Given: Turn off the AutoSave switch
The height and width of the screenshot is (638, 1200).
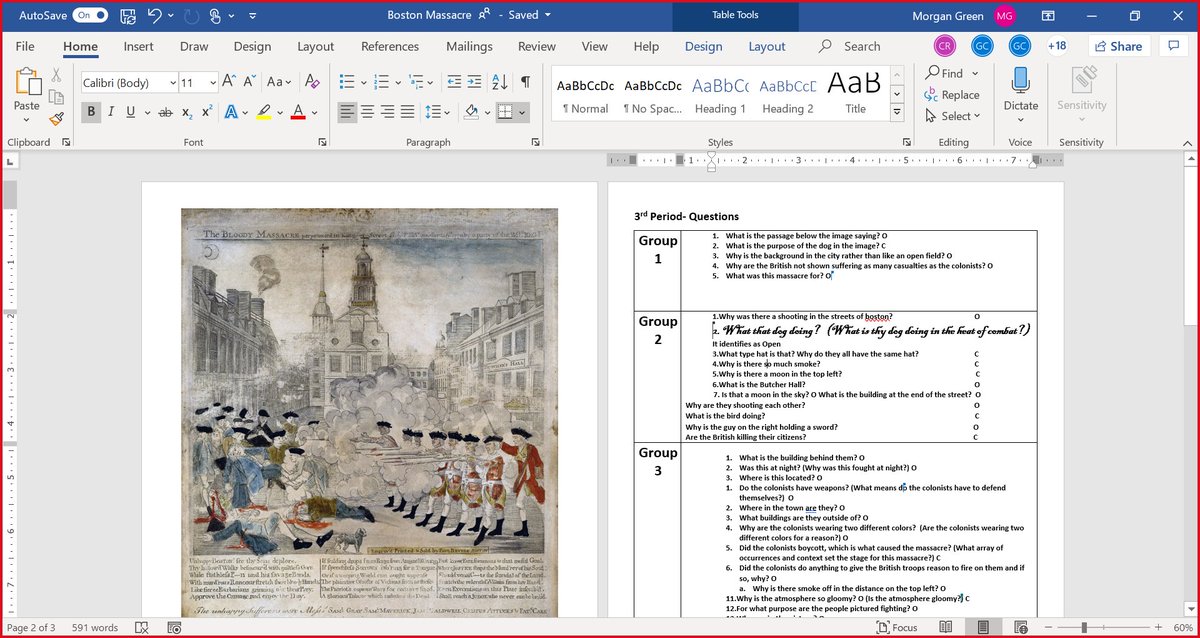Looking at the screenshot, I should 90,16.
